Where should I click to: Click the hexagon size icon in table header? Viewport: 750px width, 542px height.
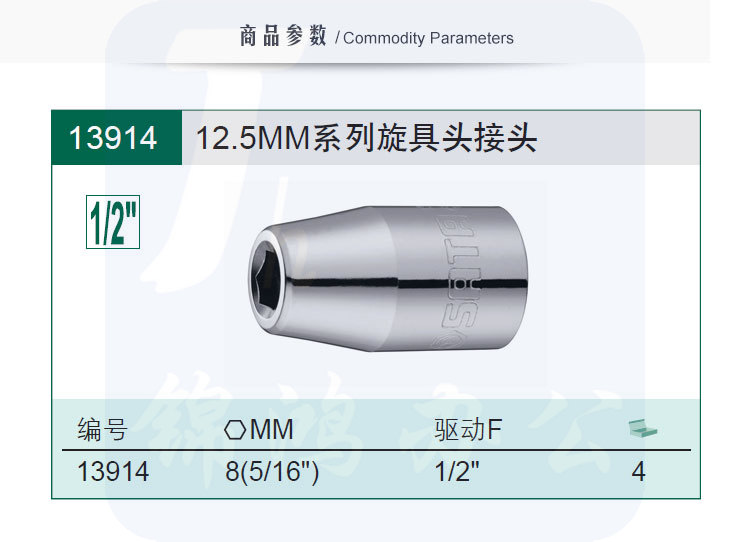coord(235,430)
